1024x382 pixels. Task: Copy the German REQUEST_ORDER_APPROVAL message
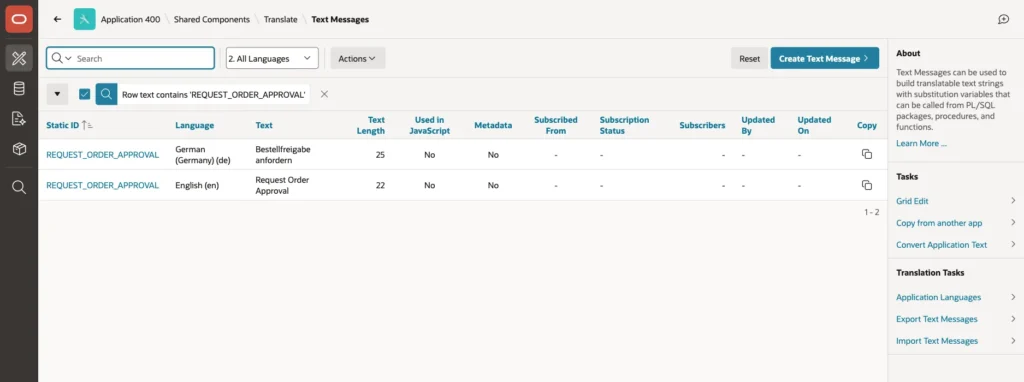[867, 154]
